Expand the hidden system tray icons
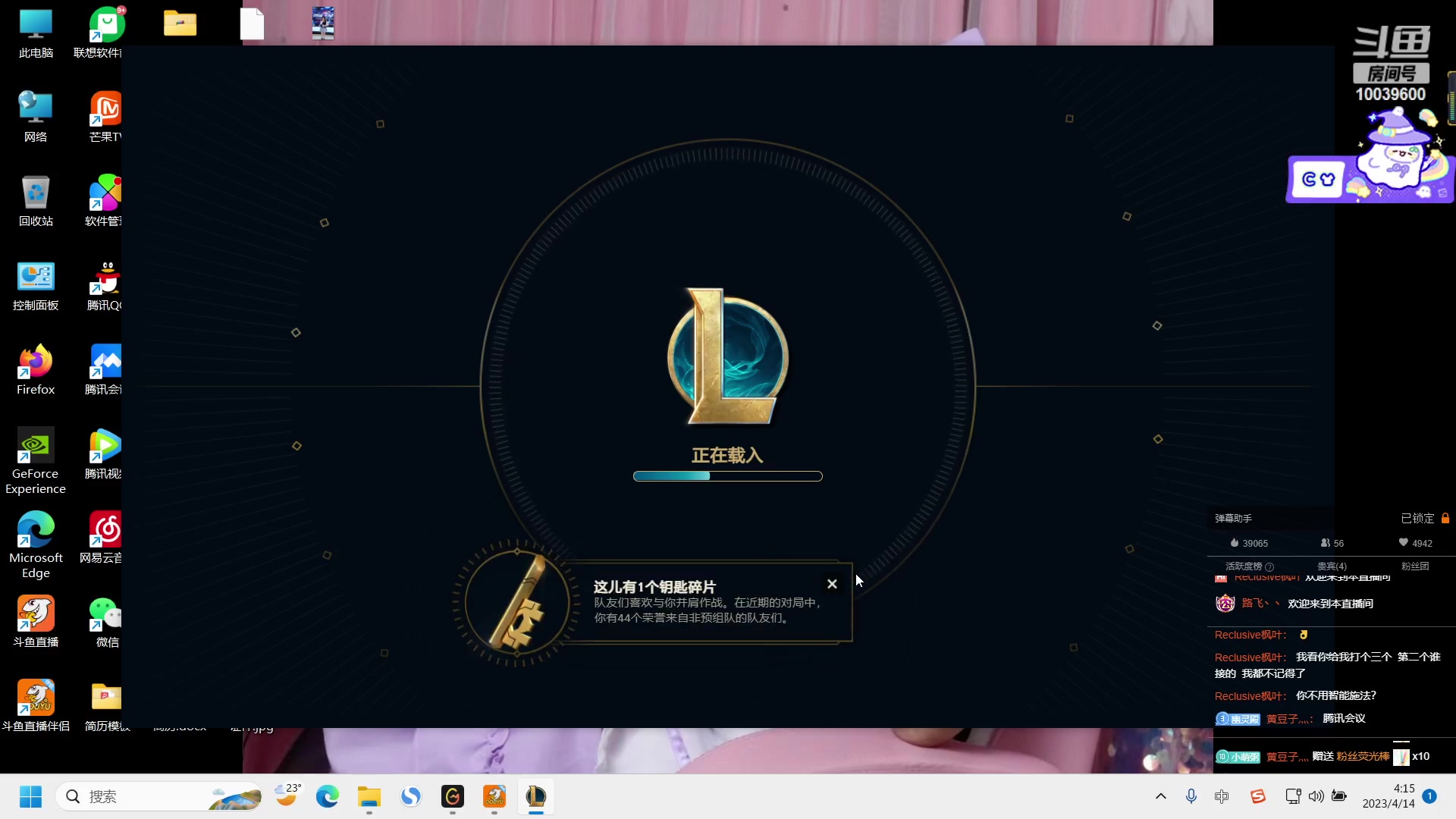The width and height of the screenshot is (1456, 819). 1161,796
